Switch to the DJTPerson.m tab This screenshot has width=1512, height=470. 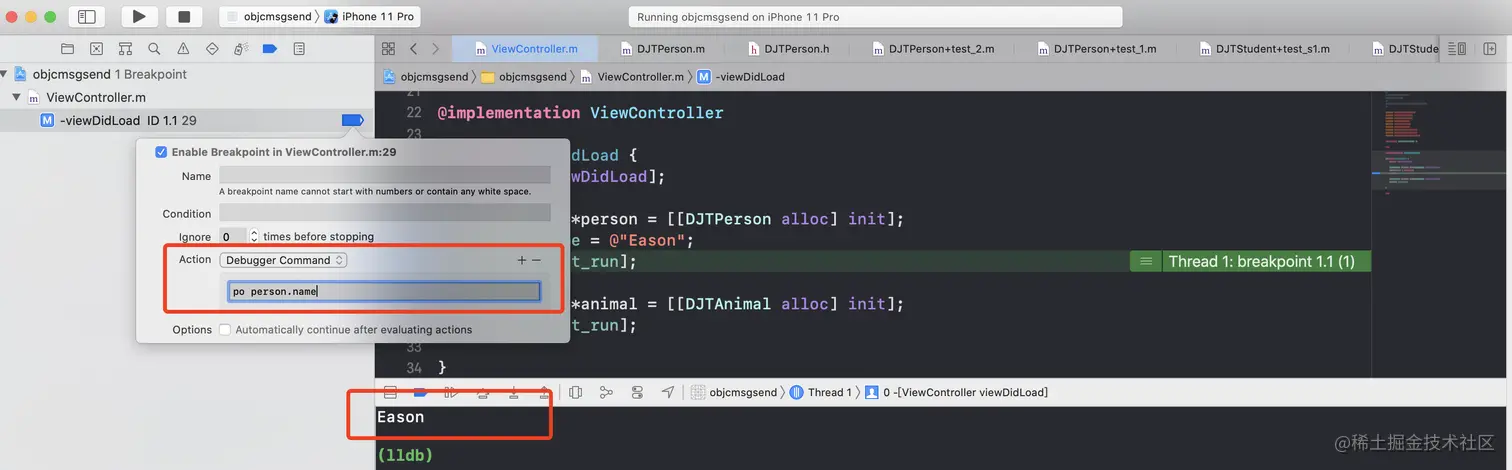pos(662,48)
